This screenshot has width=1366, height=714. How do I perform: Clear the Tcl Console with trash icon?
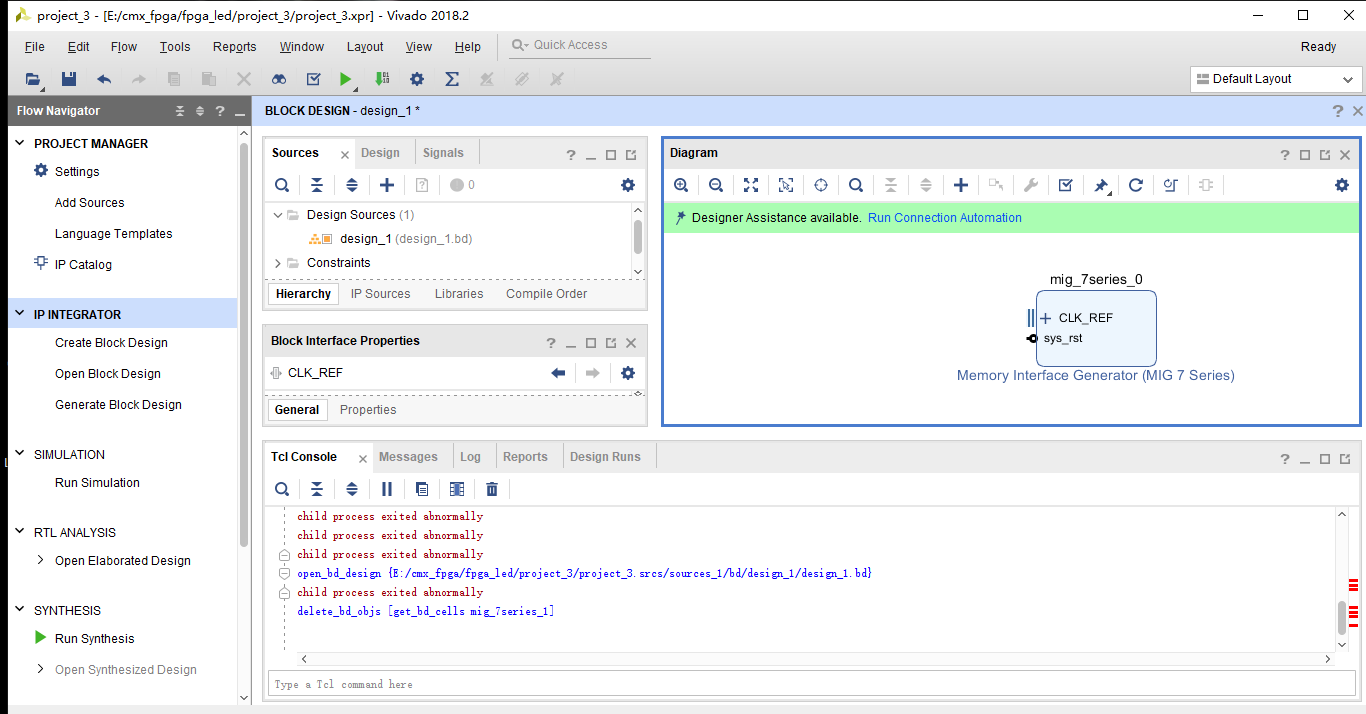[492, 489]
